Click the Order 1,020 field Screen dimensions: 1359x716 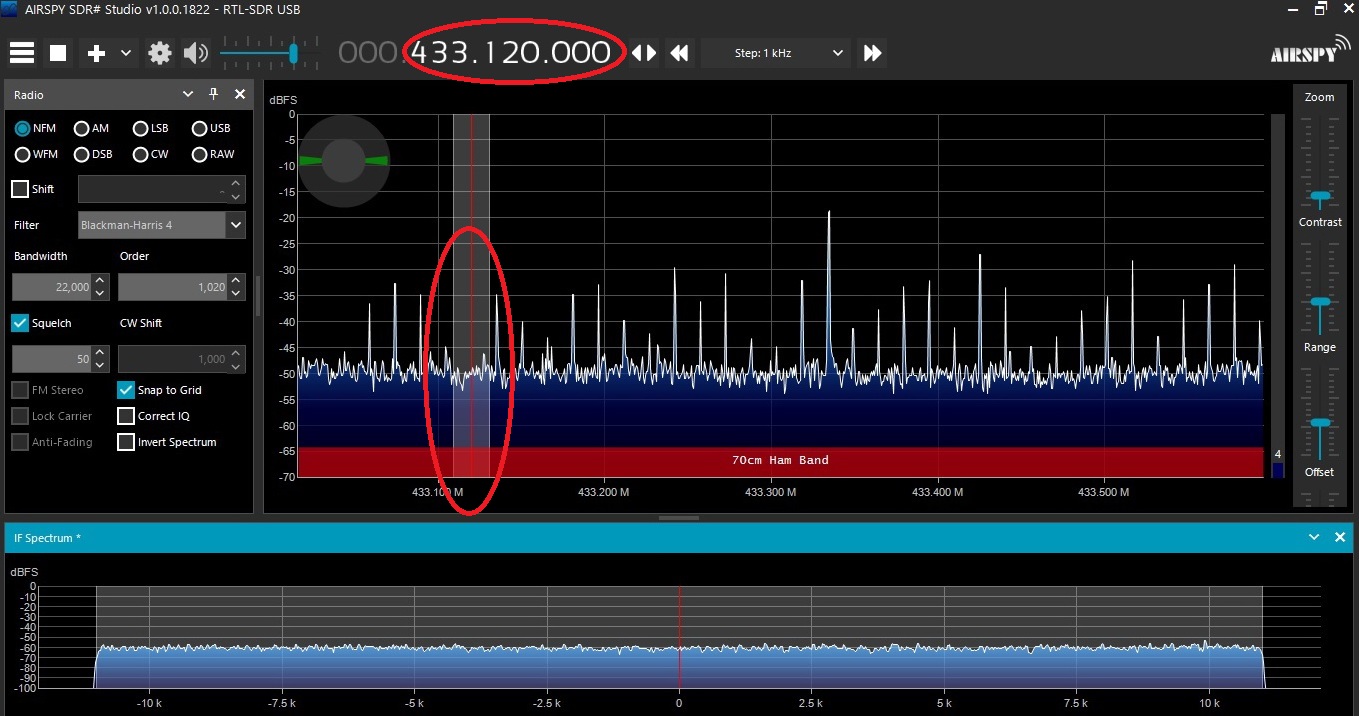(x=173, y=287)
